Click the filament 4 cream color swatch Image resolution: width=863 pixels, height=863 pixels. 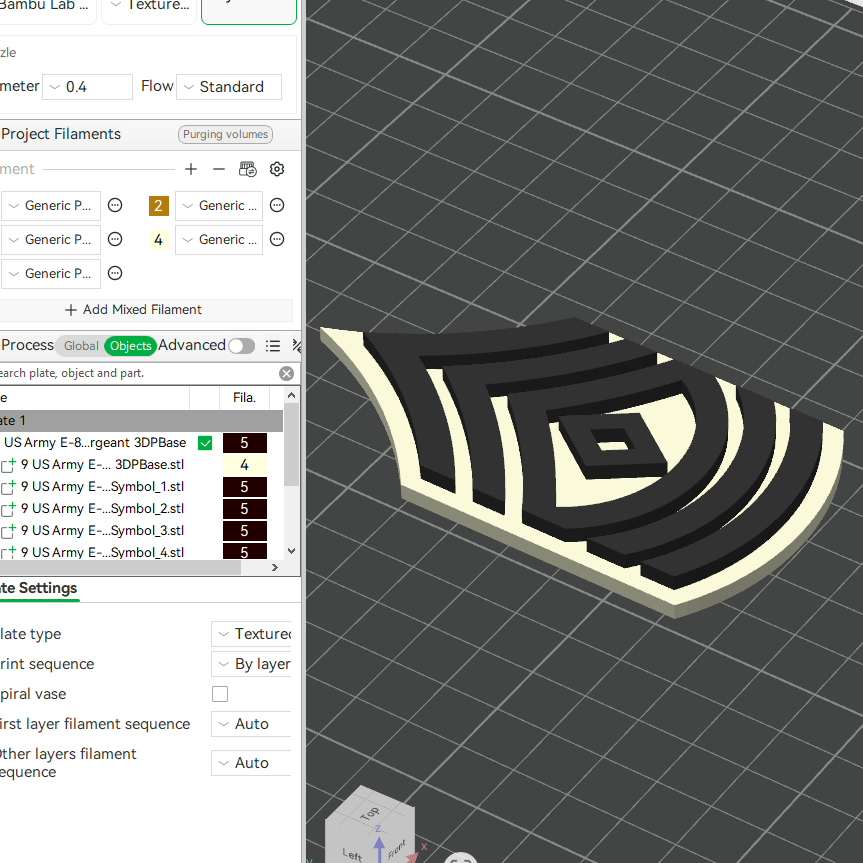(159, 240)
